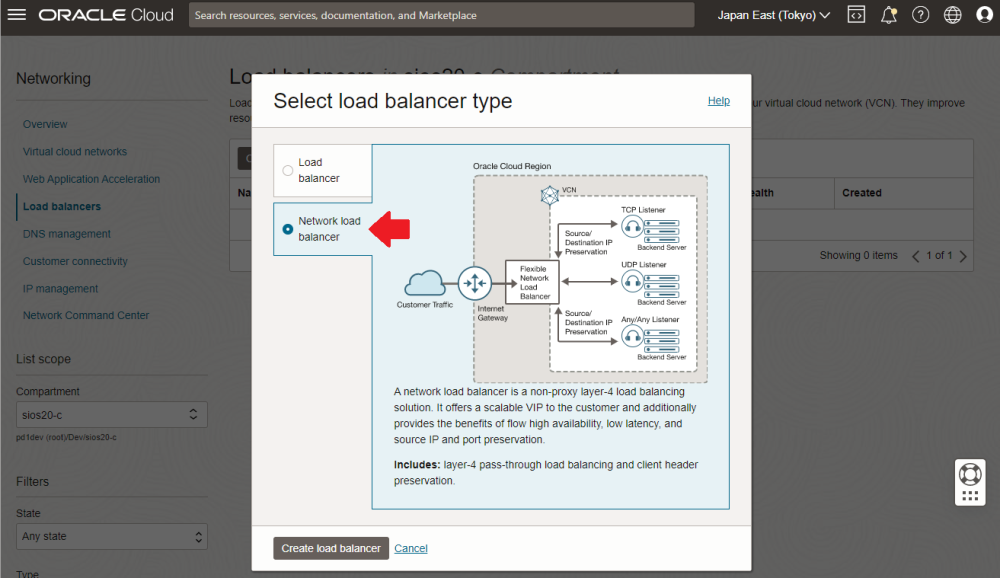This screenshot has width=1000, height=578.
Task: Open the State filter dropdown
Action: [x=111, y=536]
